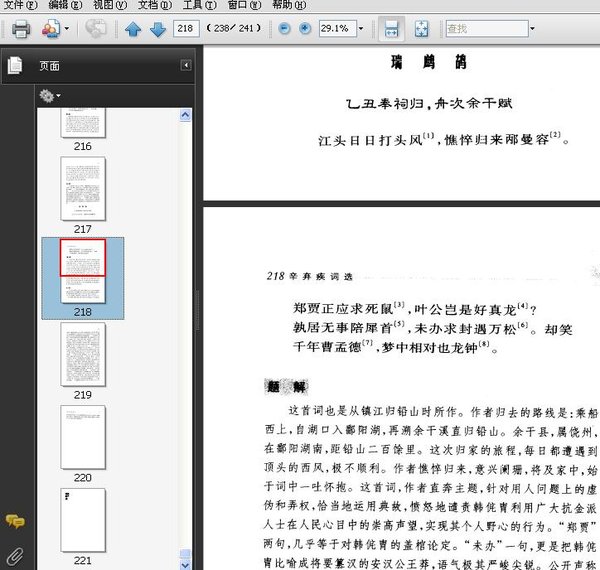Collapse the Pages navigation panel
600x570 pixels.
tap(186, 66)
